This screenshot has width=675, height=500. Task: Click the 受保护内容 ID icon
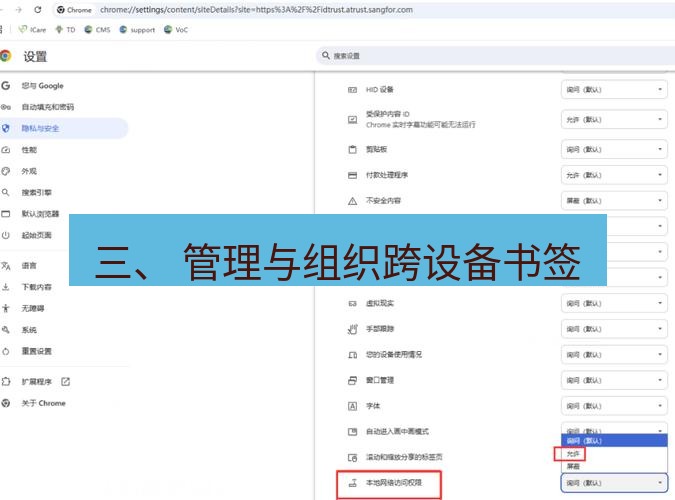[x=352, y=119]
